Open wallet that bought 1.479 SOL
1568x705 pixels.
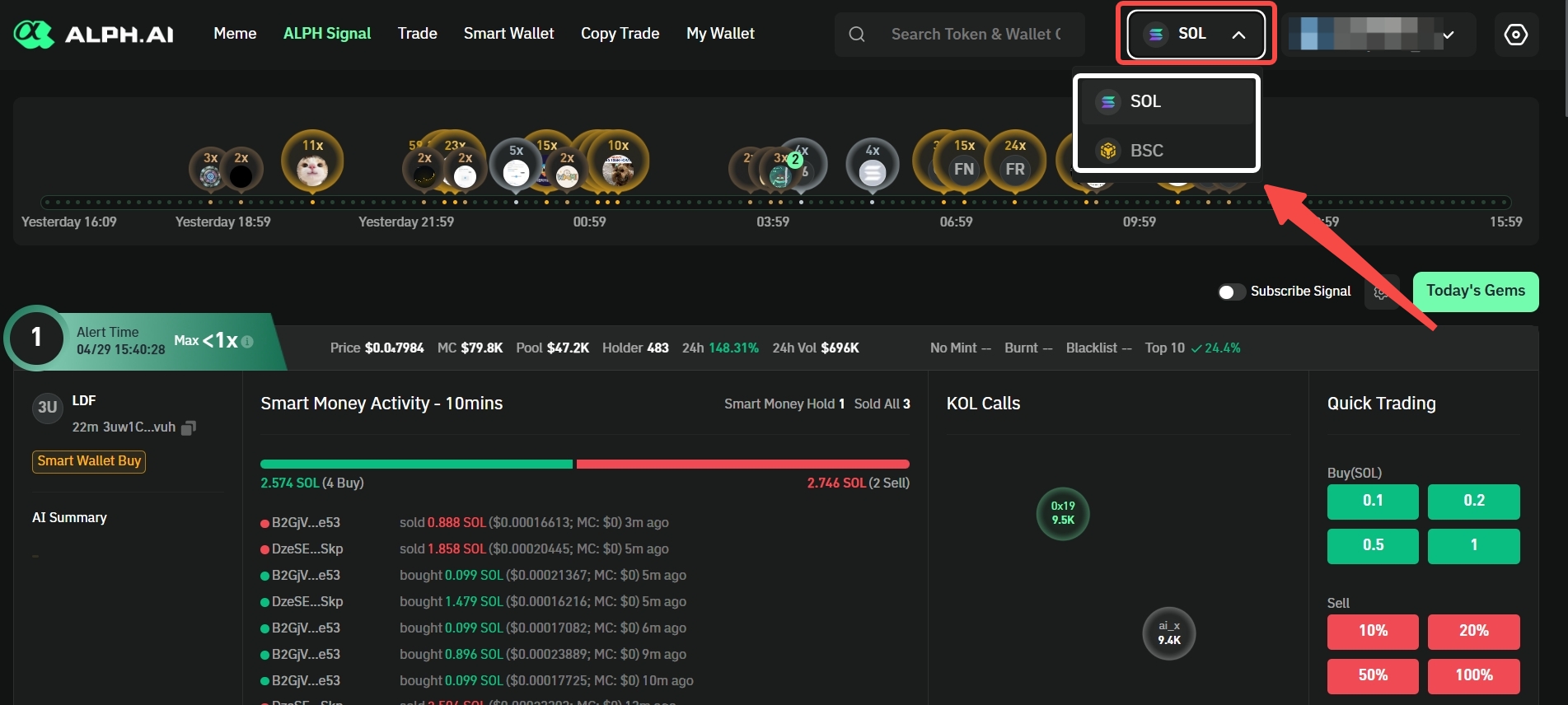pos(307,602)
